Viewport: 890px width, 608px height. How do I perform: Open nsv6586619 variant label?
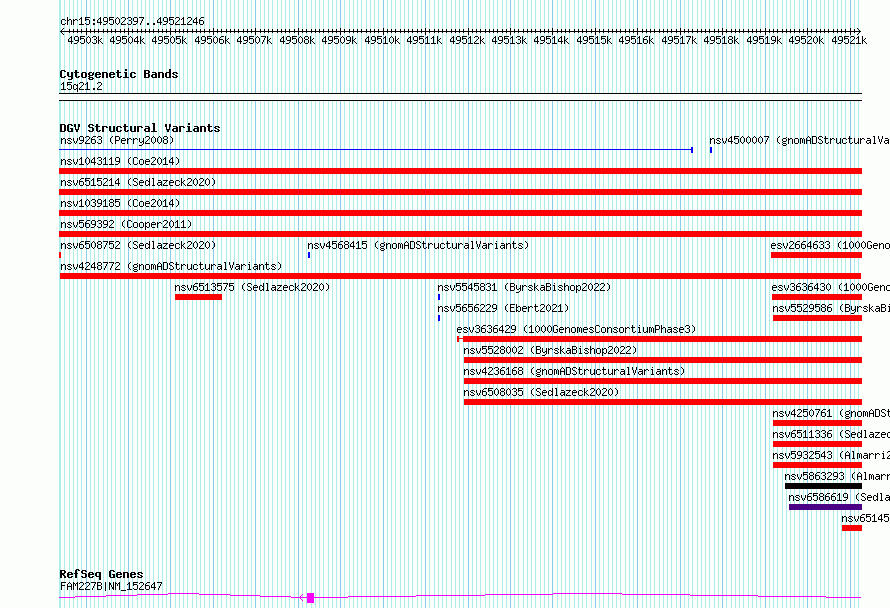tap(839, 497)
